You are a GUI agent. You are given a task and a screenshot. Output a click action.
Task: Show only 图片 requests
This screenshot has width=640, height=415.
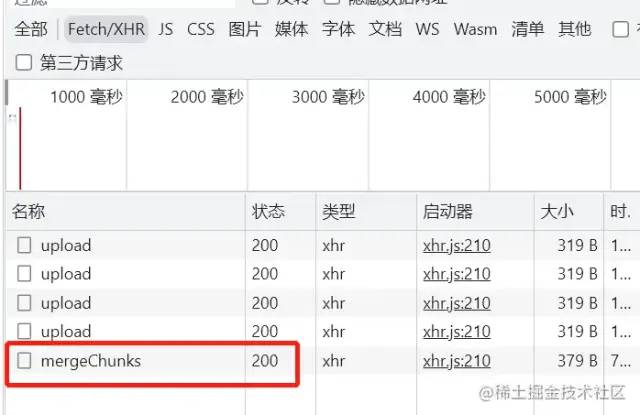click(244, 29)
